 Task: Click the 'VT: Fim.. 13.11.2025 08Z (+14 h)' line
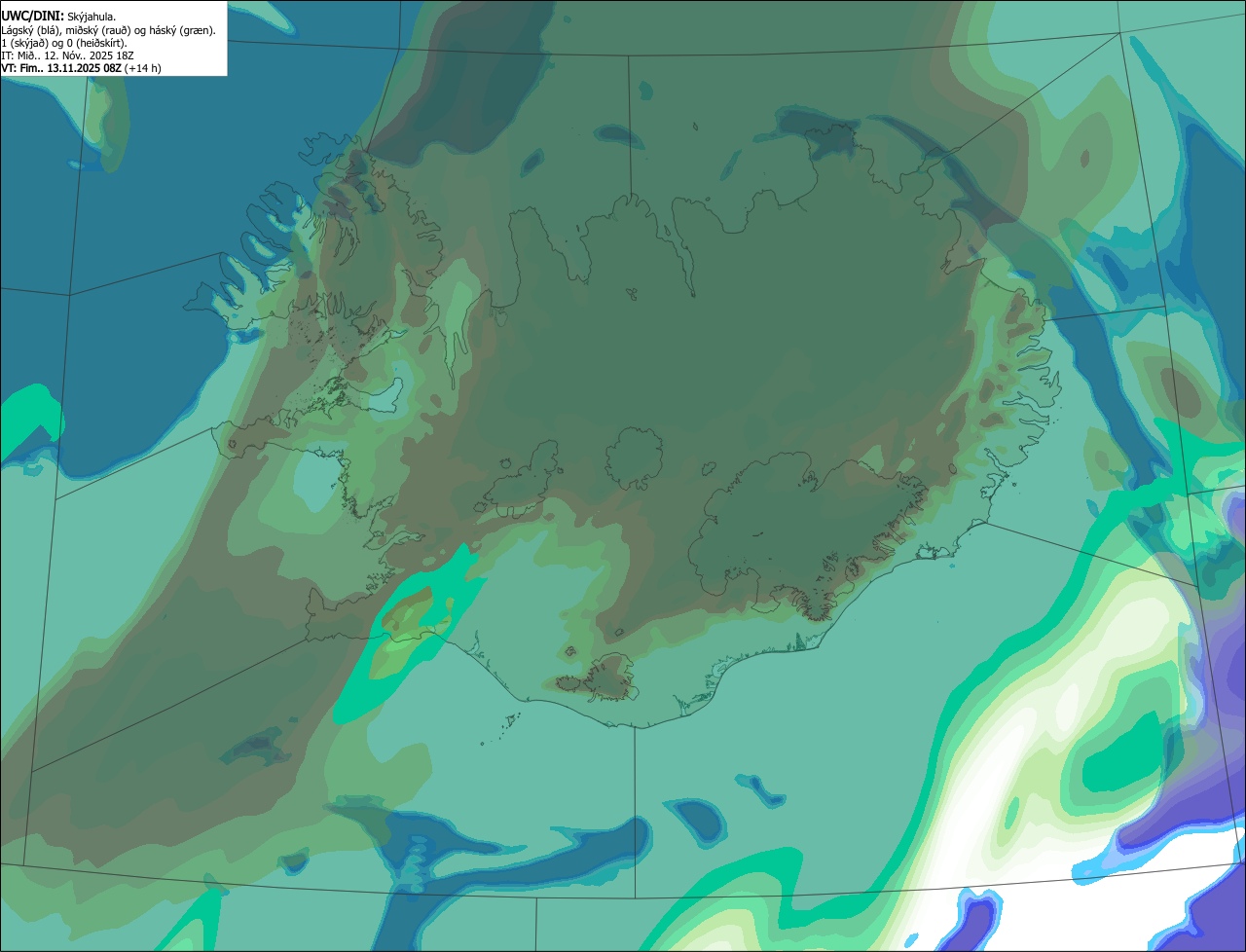click(81, 68)
